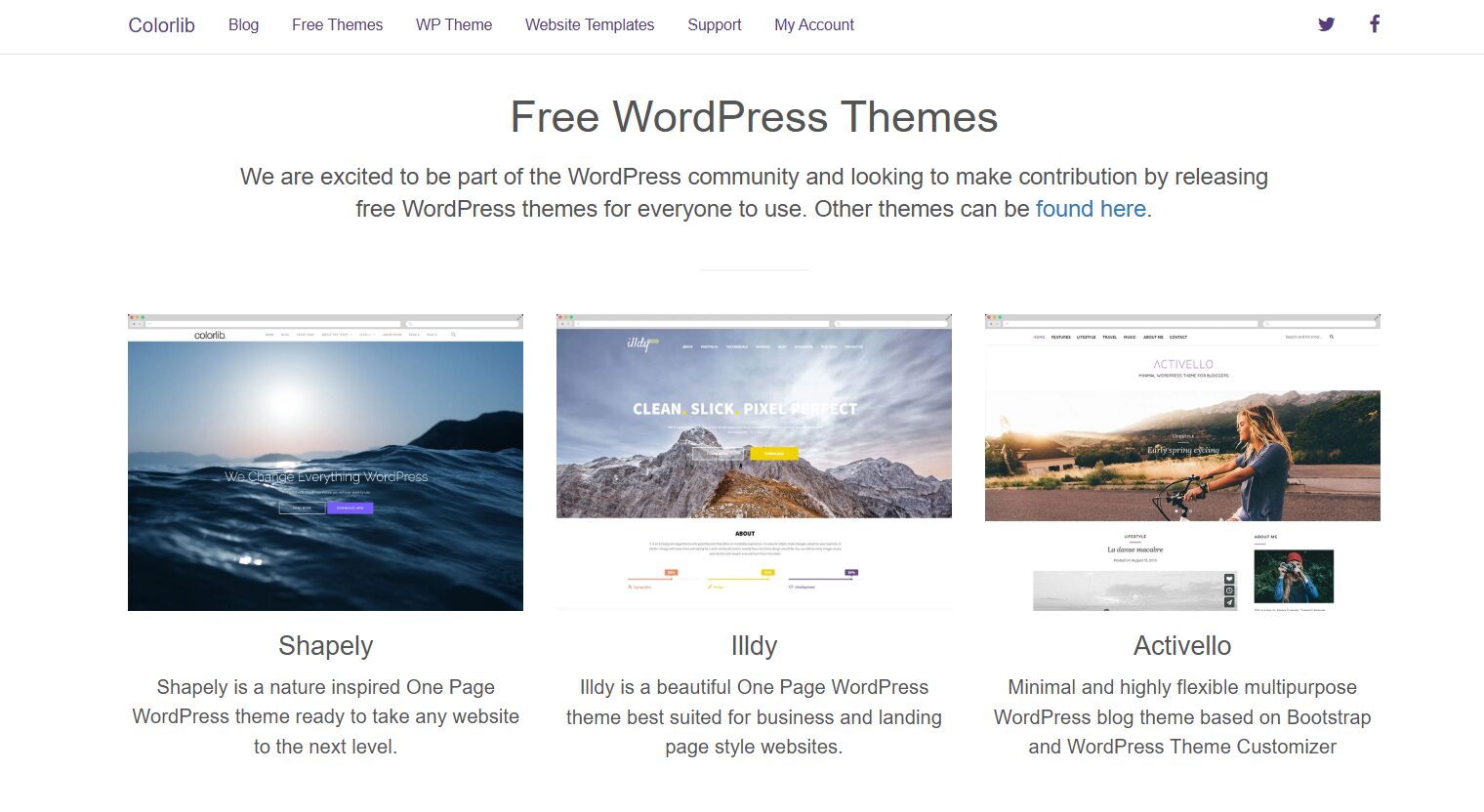Image resolution: width=1484 pixels, height=812 pixels.
Task: Go to the Blog menu item
Action: click(x=244, y=25)
